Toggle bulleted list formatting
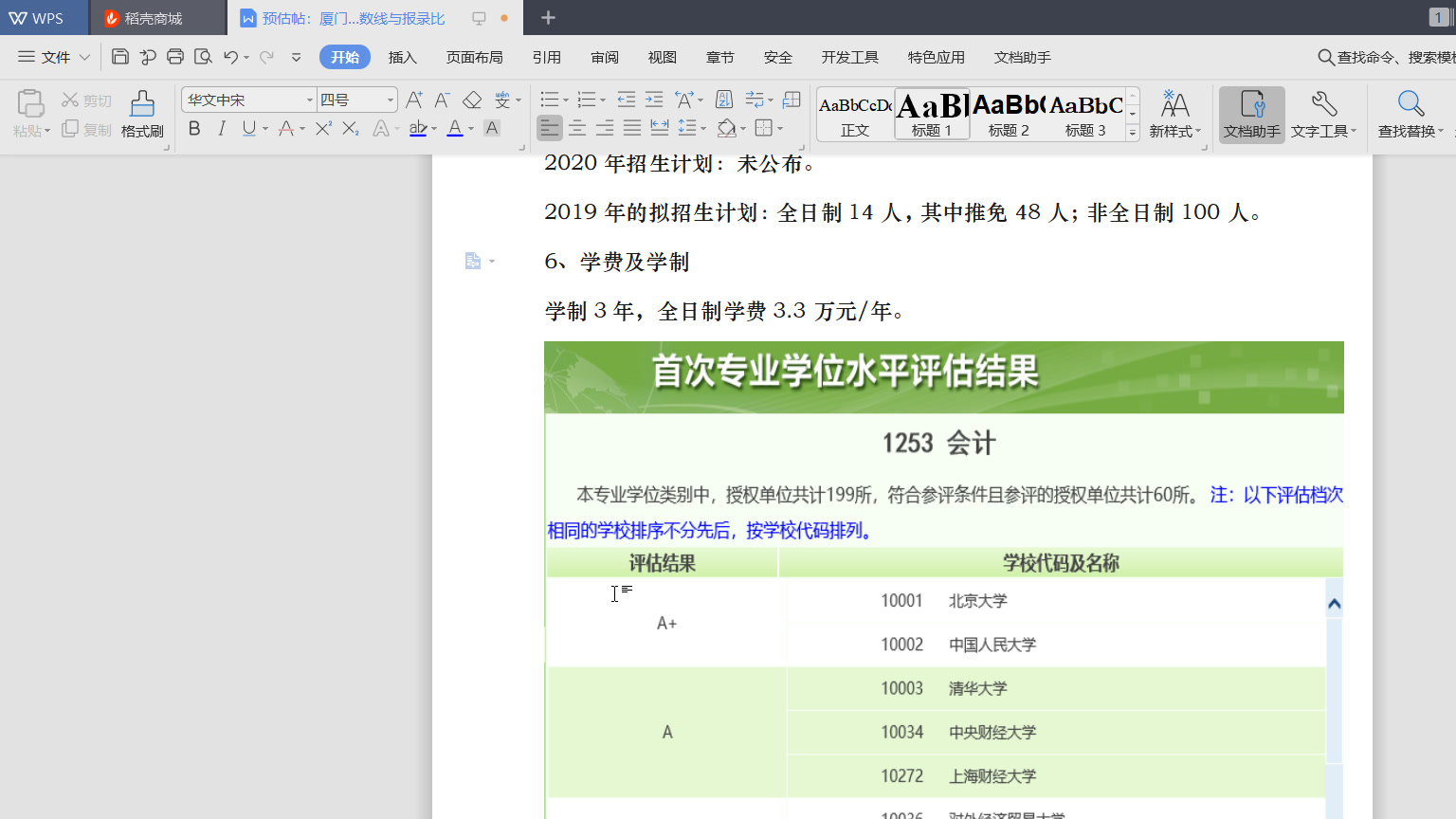This screenshot has height=819, width=1456. tap(549, 99)
